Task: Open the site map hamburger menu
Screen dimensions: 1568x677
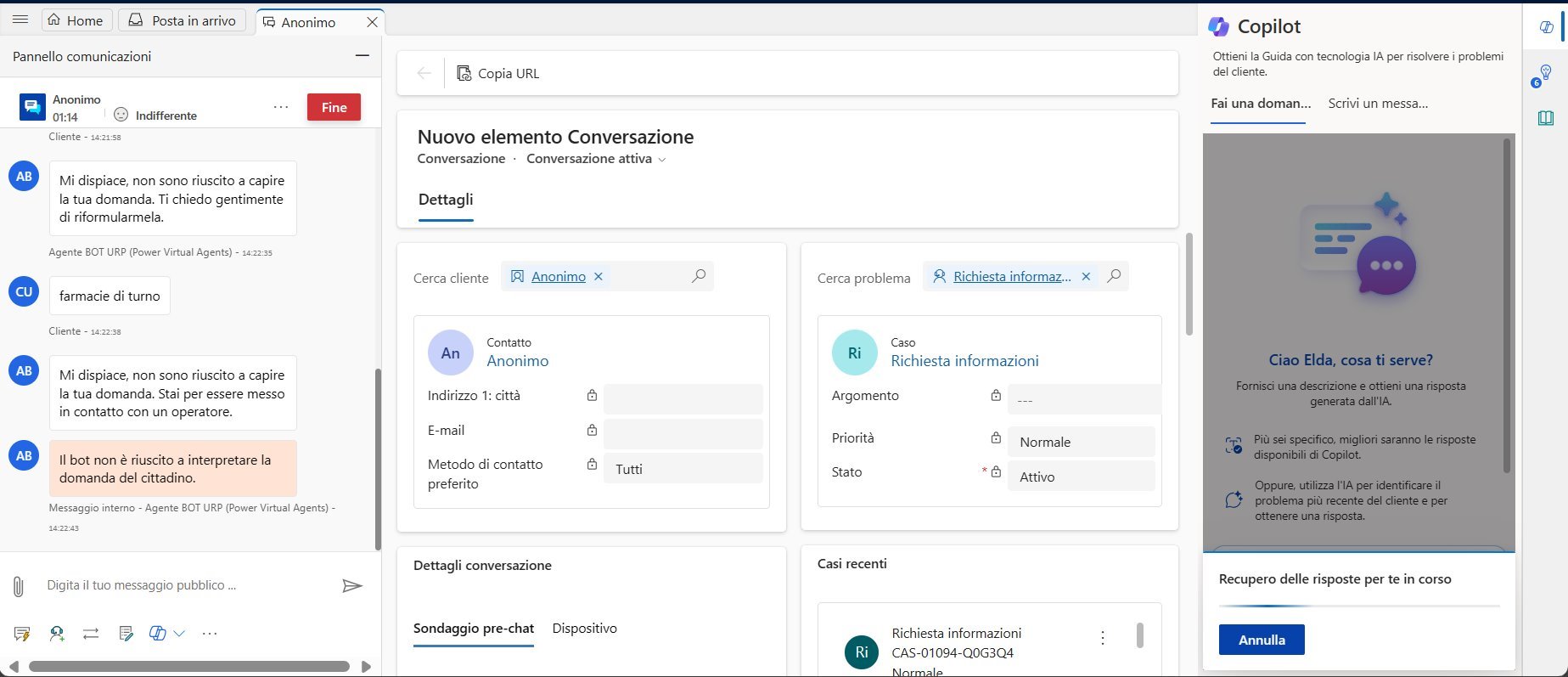Action: [x=20, y=20]
